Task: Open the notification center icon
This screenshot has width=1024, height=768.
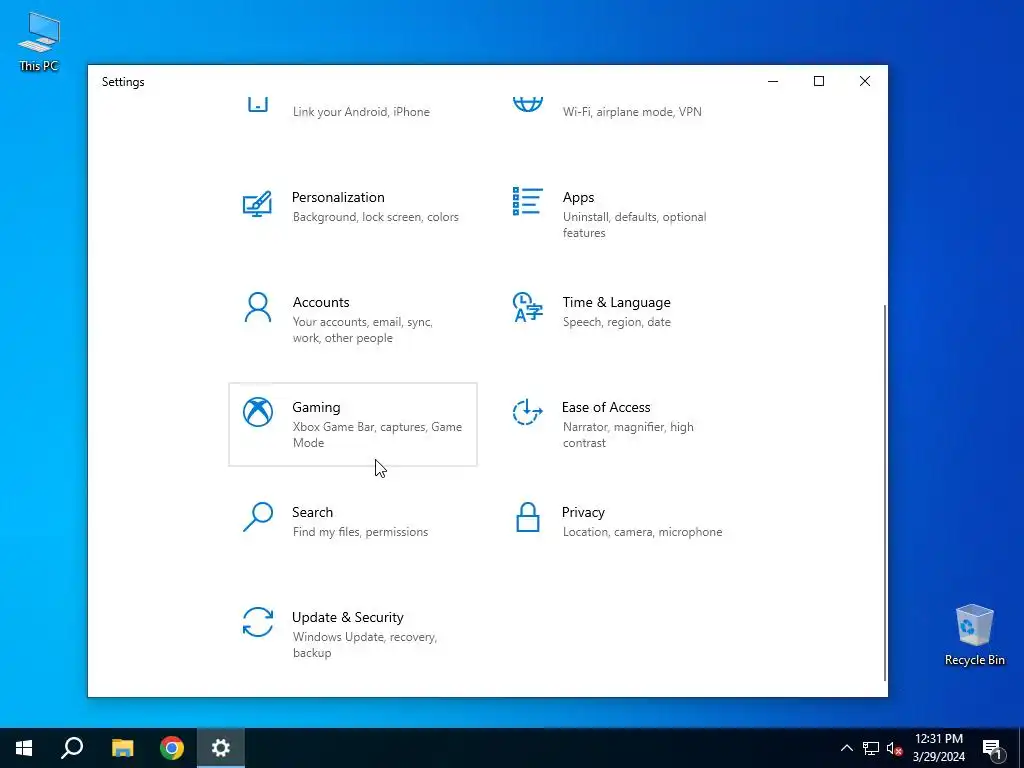Action: pyautogui.click(x=993, y=748)
